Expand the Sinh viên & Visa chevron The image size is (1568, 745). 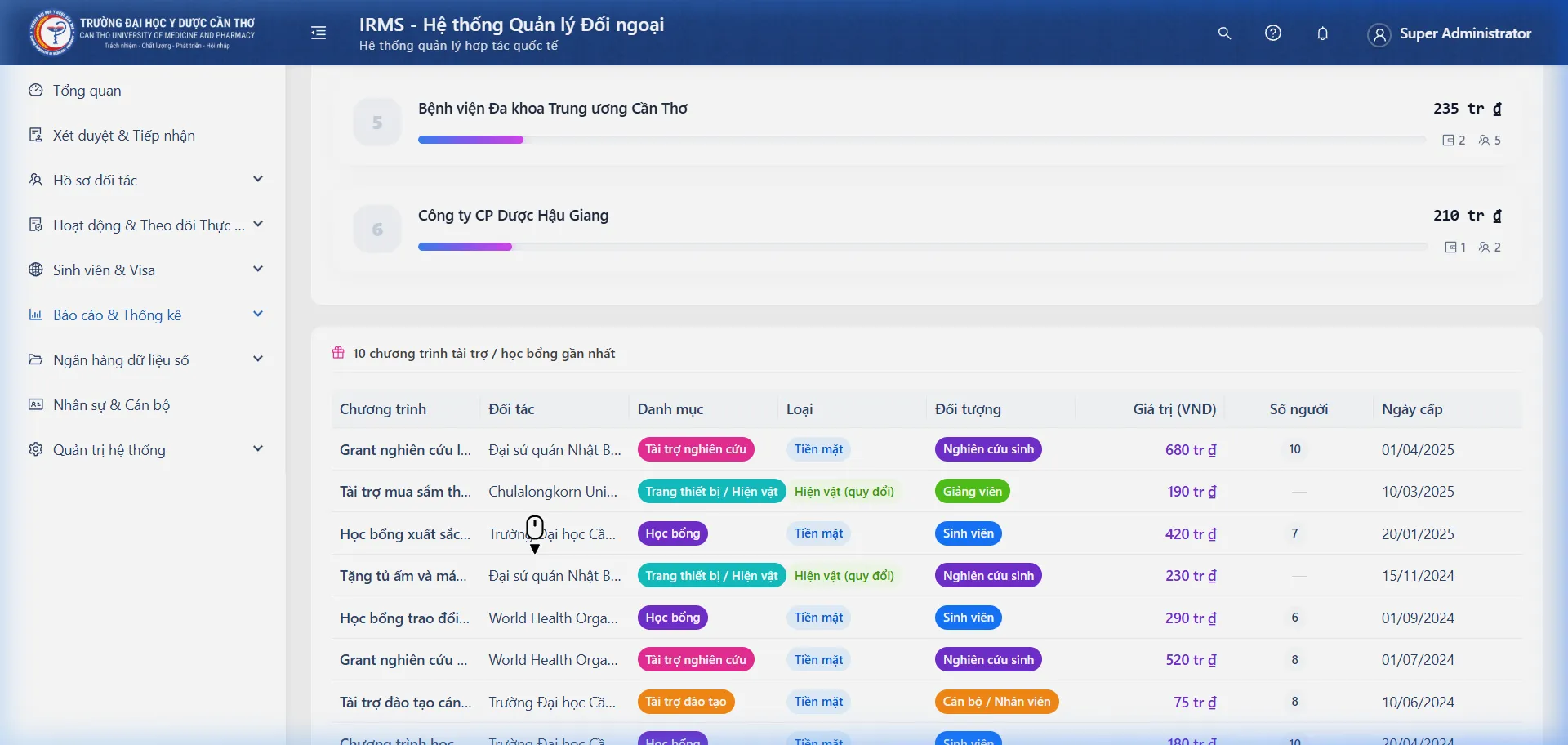(x=258, y=270)
